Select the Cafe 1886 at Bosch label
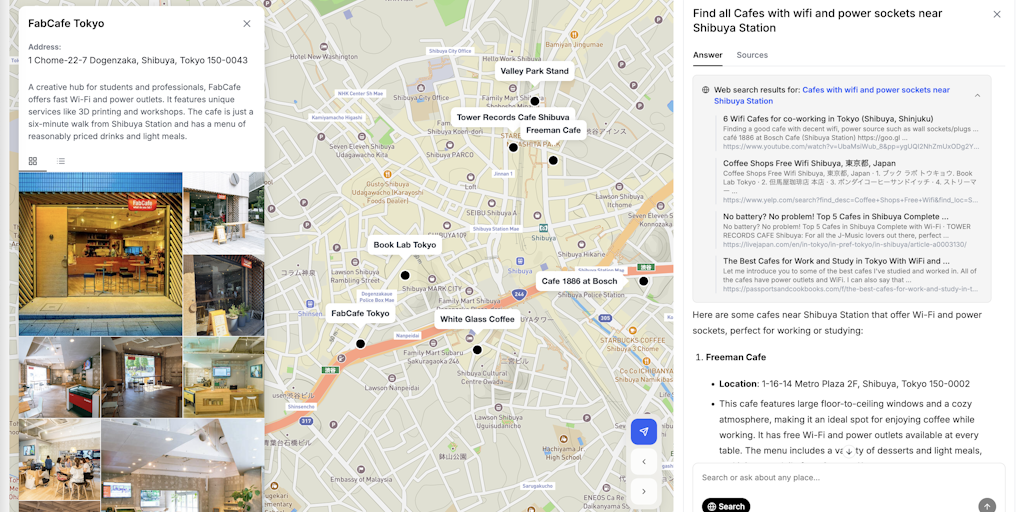This screenshot has height=512, width=1024. click(x=579, y=281)
